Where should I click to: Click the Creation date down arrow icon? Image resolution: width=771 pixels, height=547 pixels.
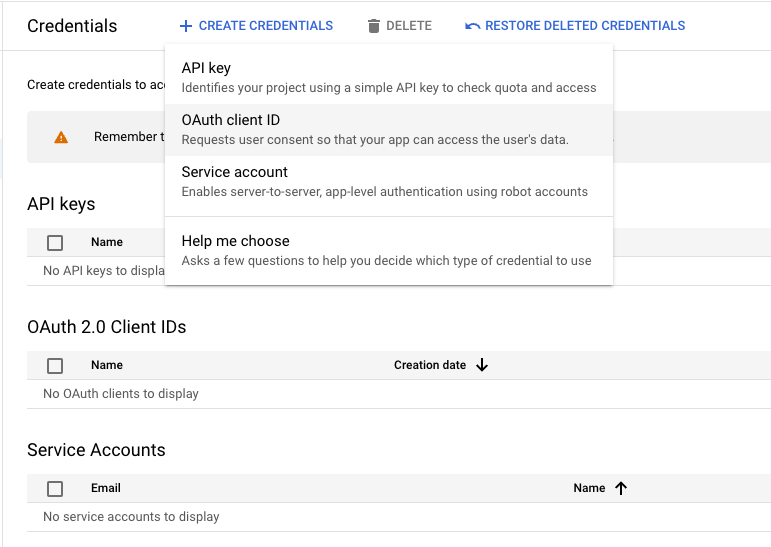[482, 365]
